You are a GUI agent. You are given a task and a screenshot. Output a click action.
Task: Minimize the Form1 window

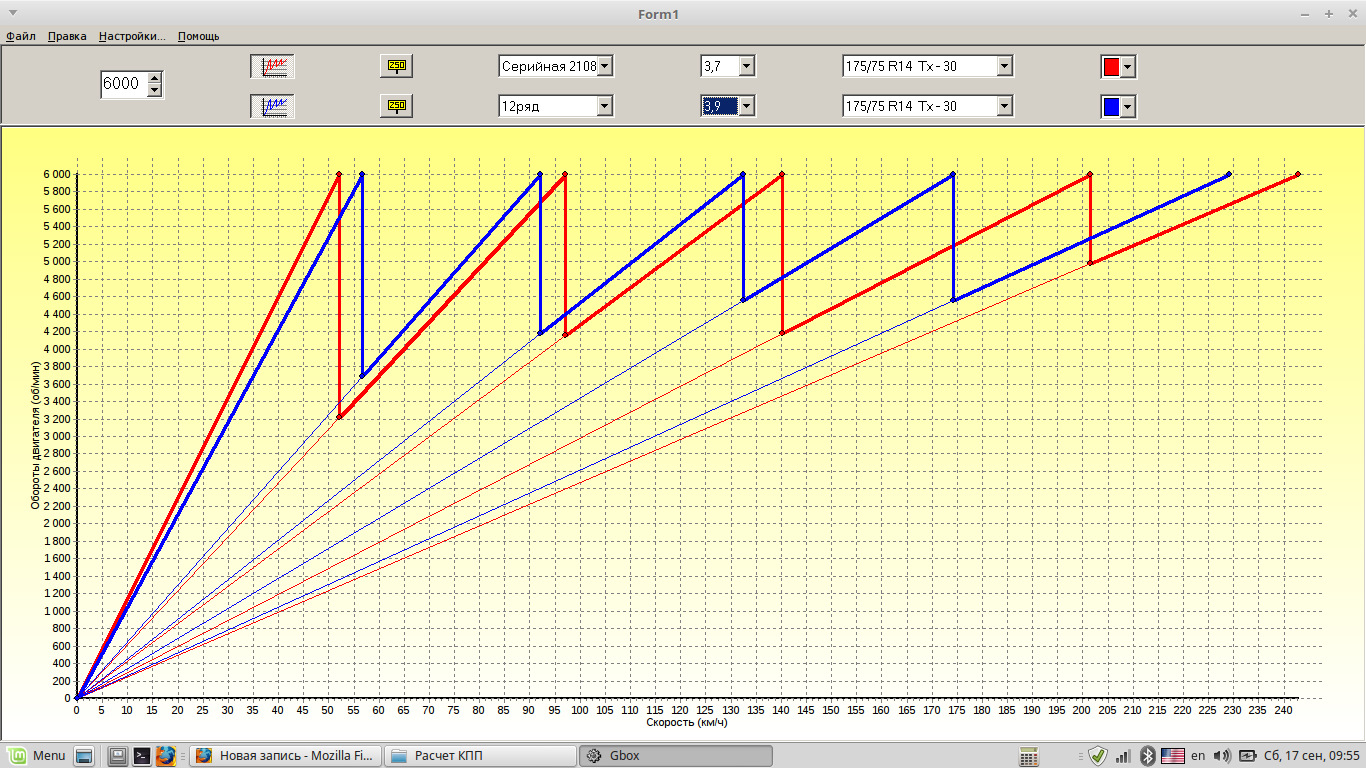(x=1305, y=13)
